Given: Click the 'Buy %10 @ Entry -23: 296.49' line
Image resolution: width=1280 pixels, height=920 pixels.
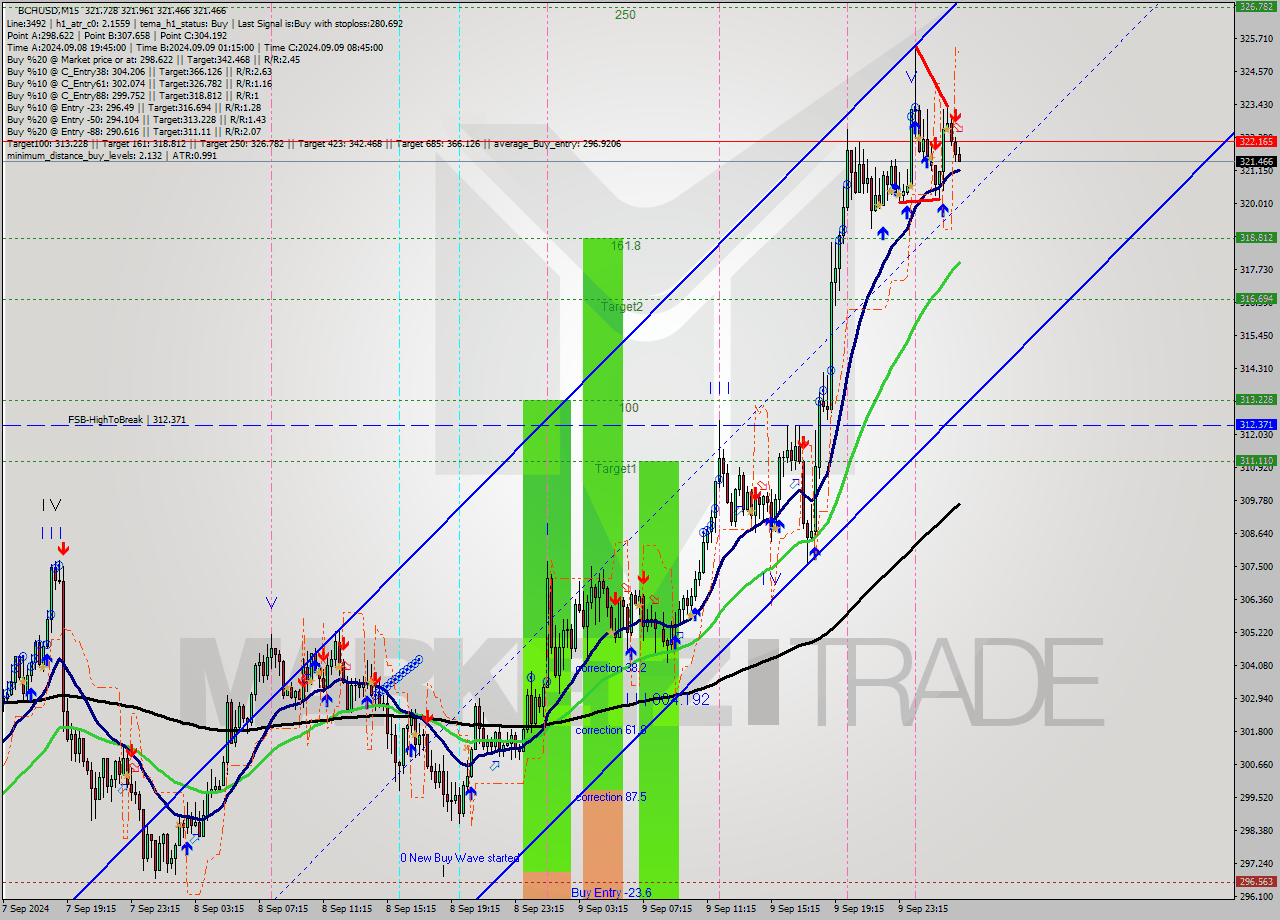Looking at the screenshot, I should 134,107.
